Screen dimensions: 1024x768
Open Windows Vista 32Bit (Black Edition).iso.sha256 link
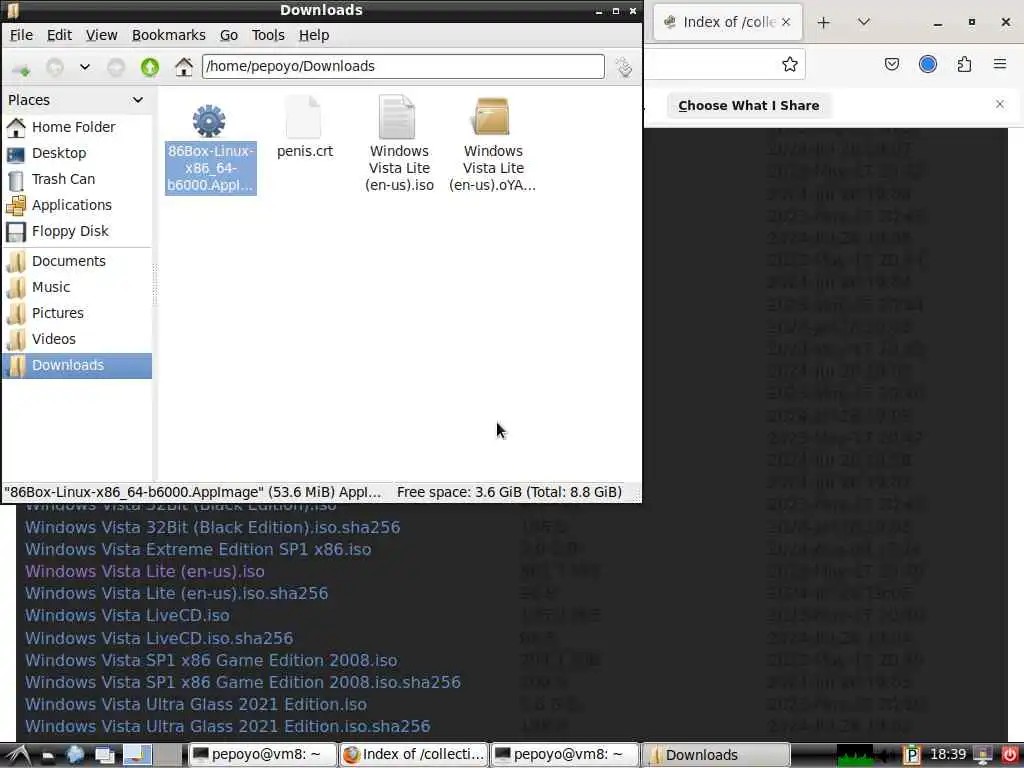(x=212, y=527)
